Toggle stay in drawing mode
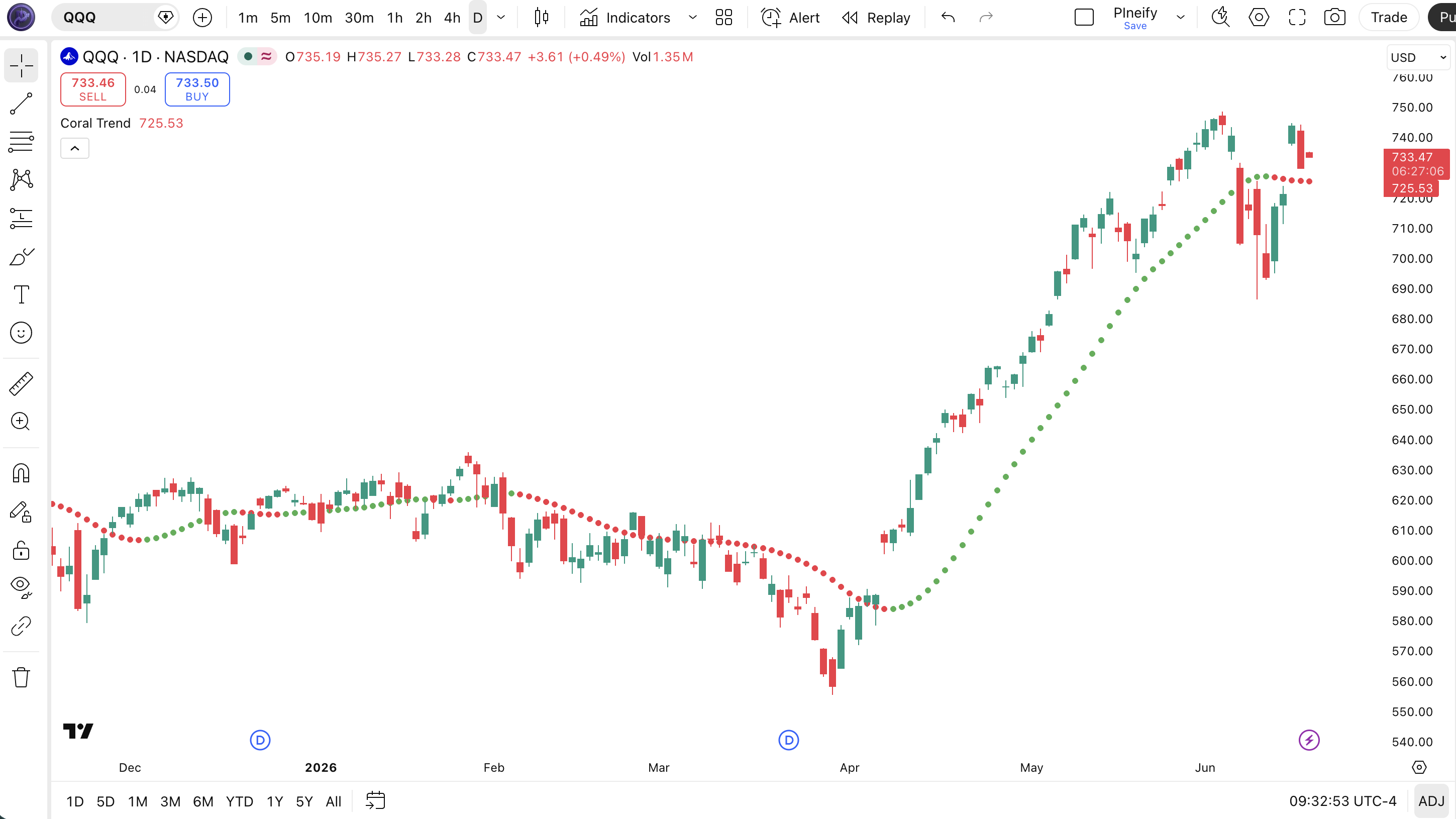1456x819 pixels. [21, 511]
